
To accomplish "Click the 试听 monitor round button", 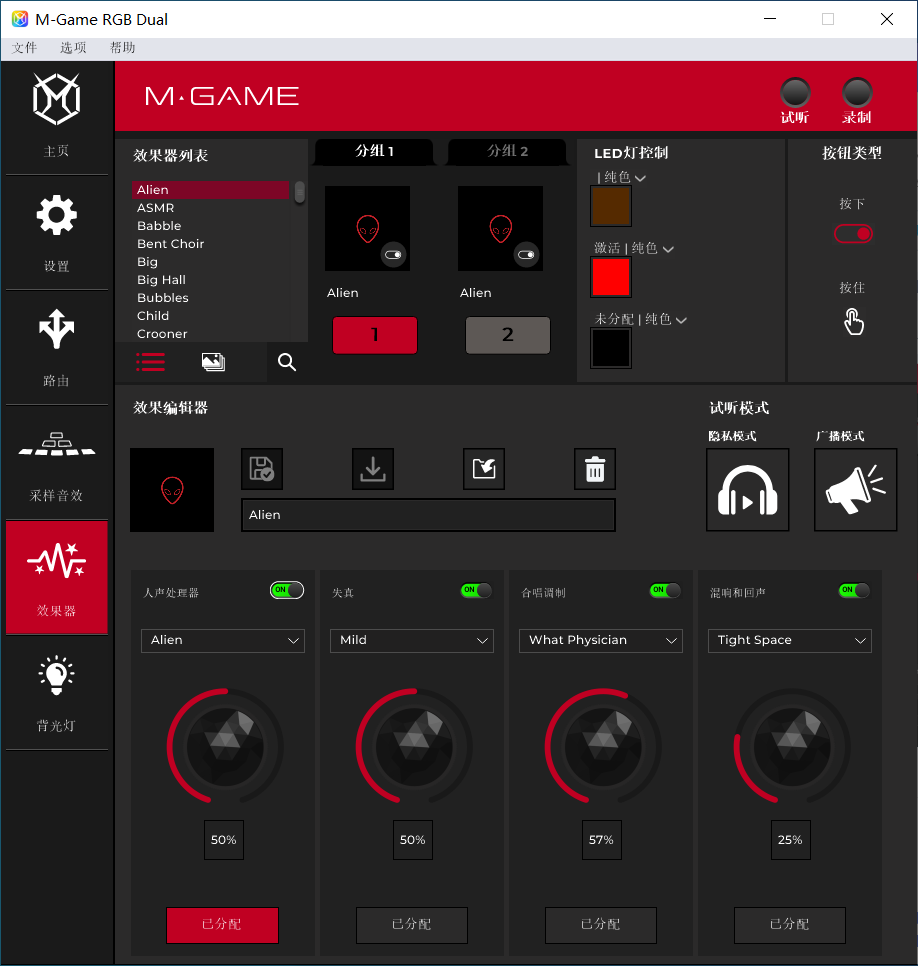I will click(x=795, y=93).
